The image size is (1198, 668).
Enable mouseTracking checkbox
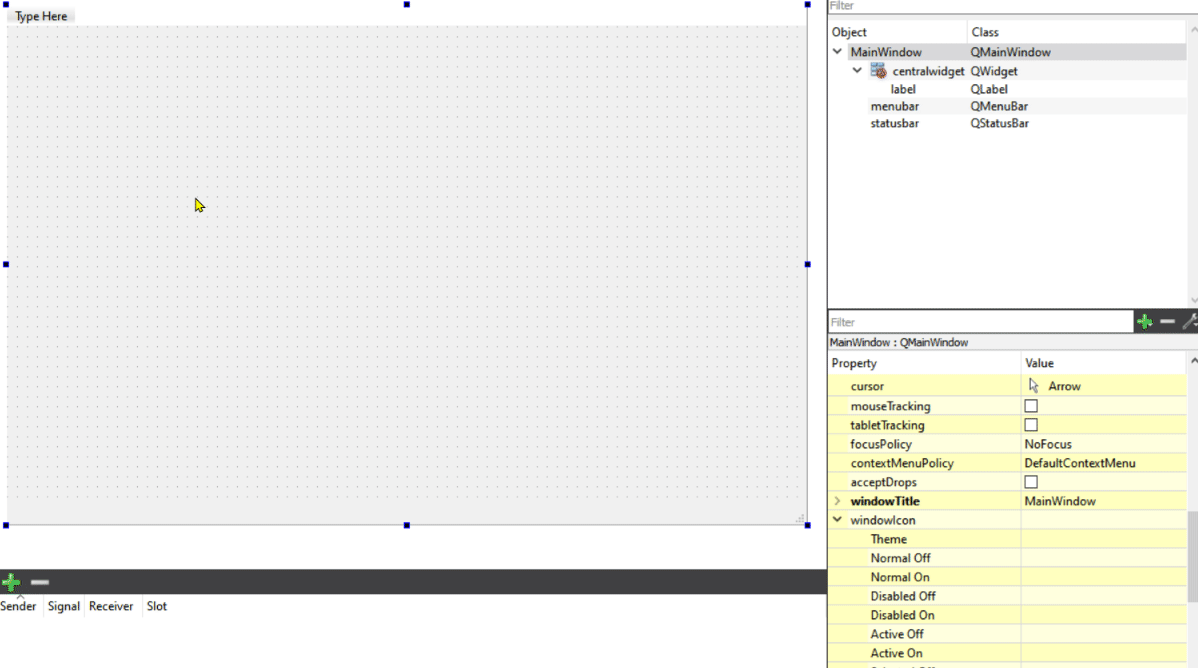tap(1030, 405)
